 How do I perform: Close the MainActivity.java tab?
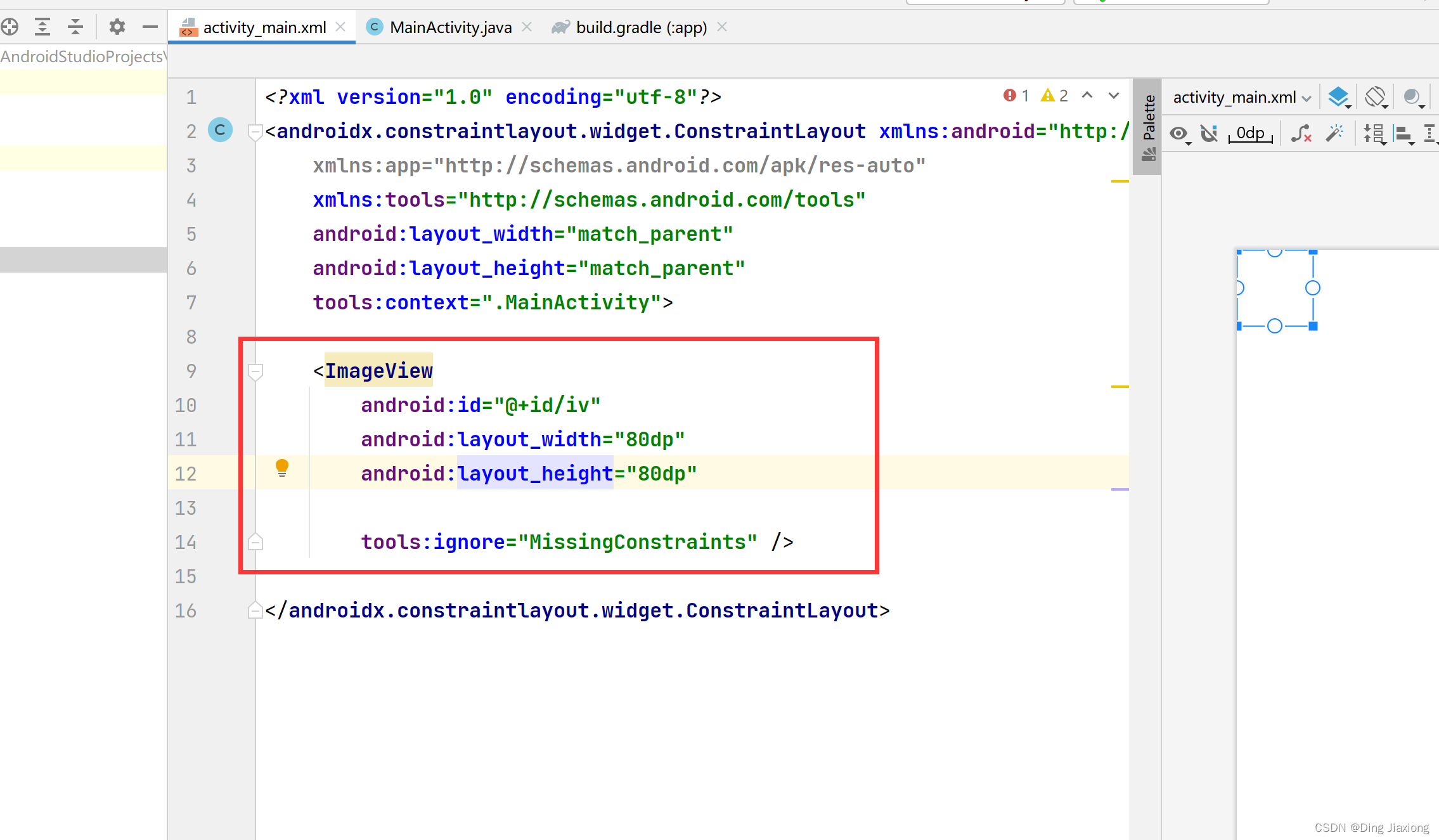click(x=527, y=27)
